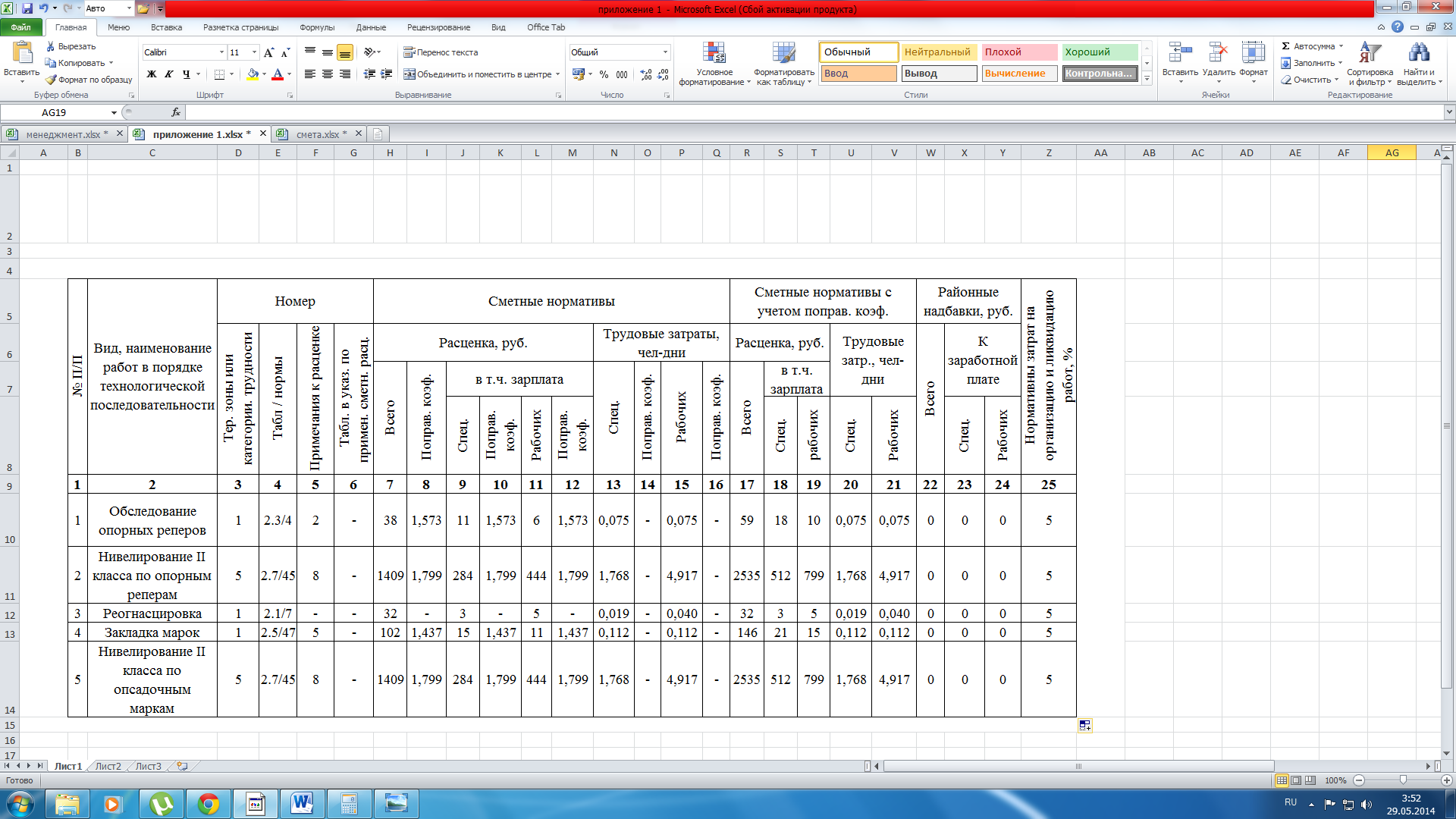Click the Increase Font Size icon
Screen dimensions: 1456x819
pyautogui.click(x=268, y=52)
